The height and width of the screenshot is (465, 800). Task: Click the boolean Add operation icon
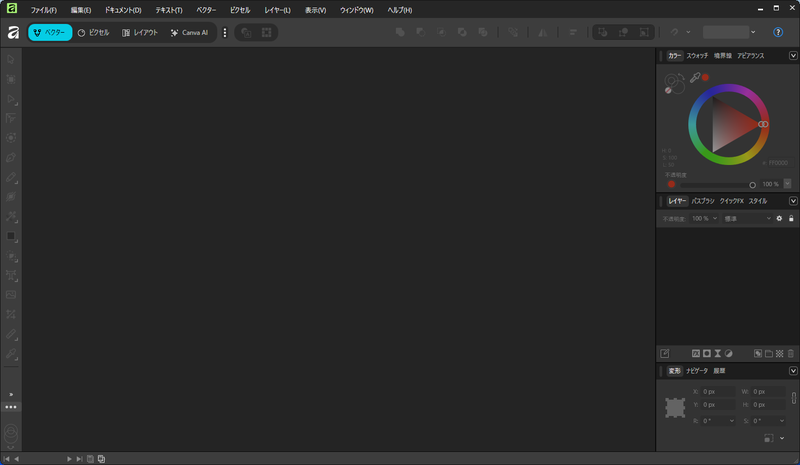pos(400,32)
